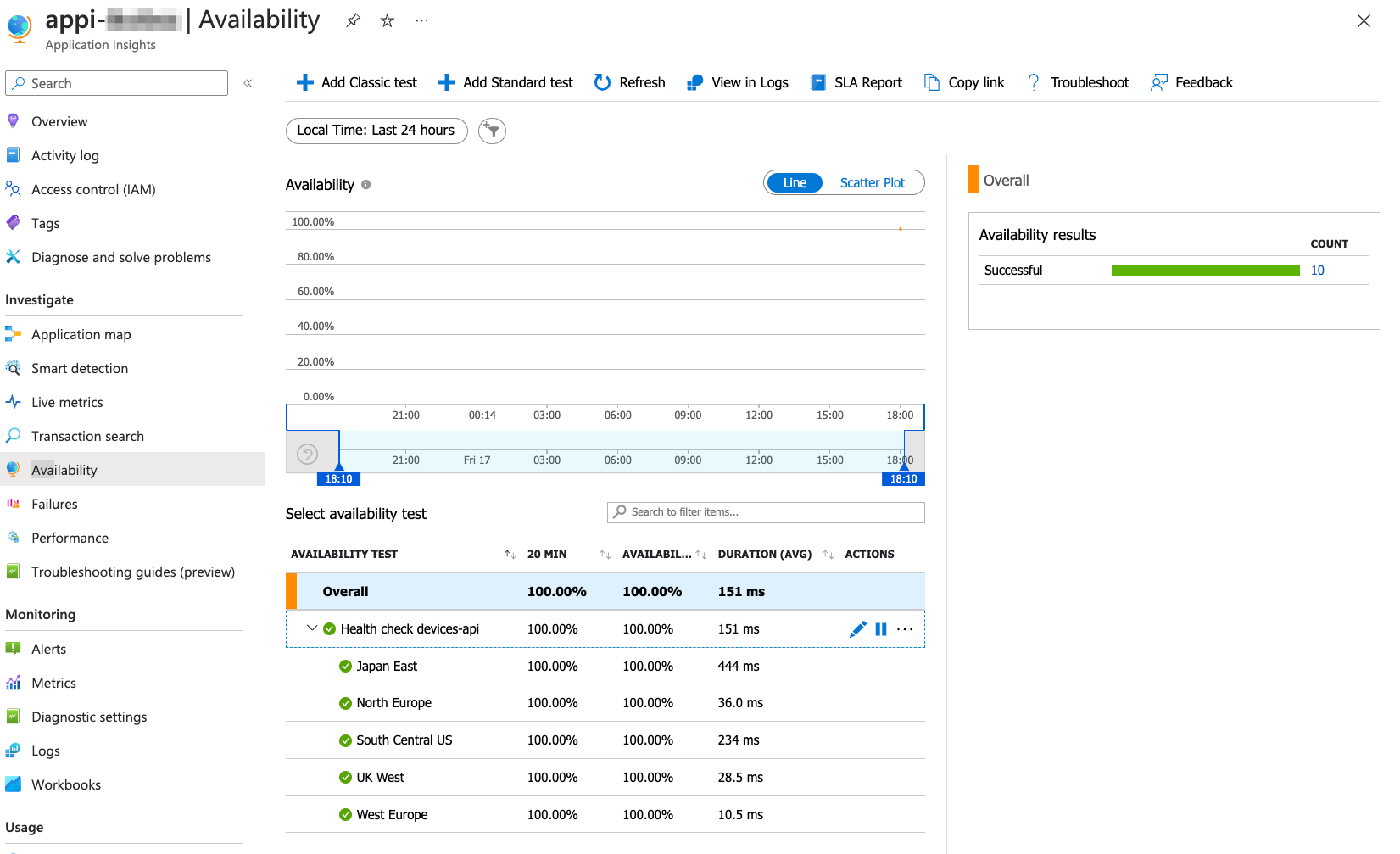
Task: Select the Health check devices-api row status icon
Action: click(329, 629)
